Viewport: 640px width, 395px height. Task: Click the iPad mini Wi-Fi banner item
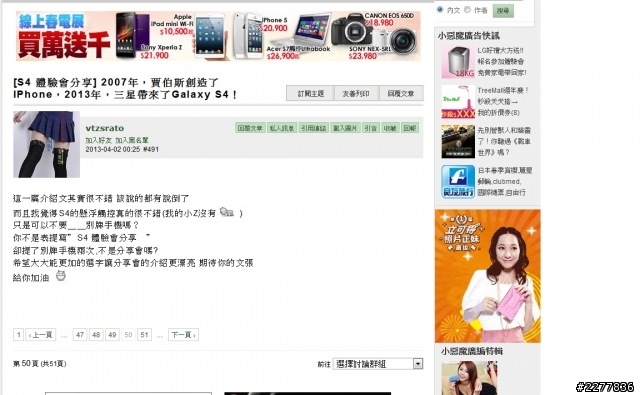[209, 37]
